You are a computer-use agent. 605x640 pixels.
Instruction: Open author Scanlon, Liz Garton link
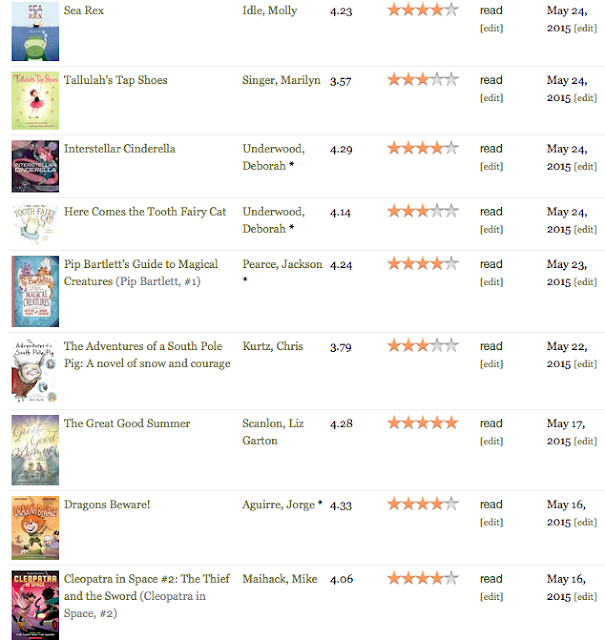point(273,432)
